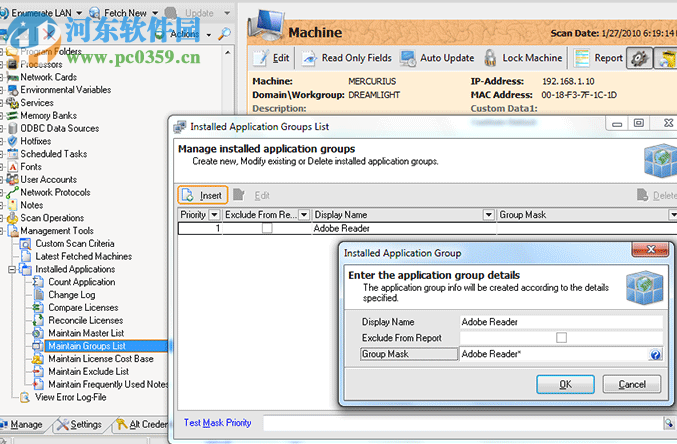This screenshot has height=444, width=677.
Task: Select the Memory Banks icon
Action: tap(13, 116)
